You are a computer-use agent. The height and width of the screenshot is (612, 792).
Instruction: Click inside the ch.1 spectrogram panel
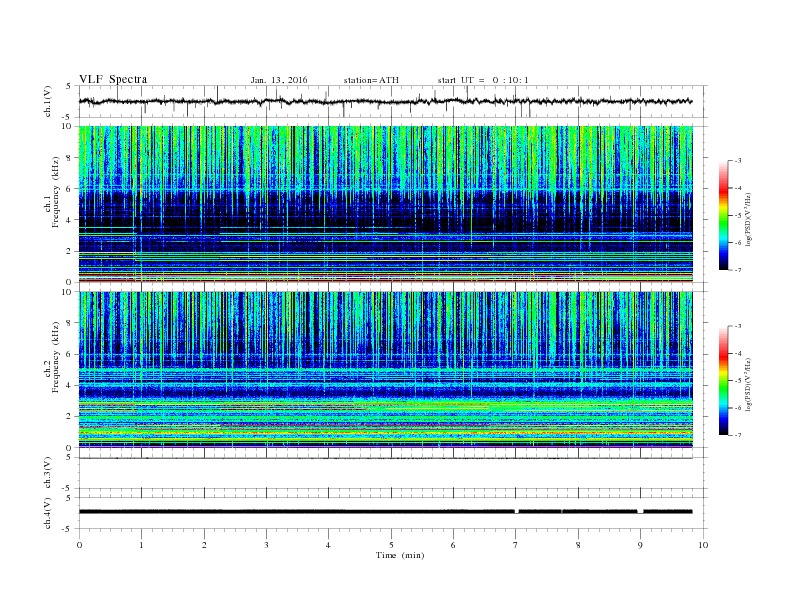[x=385, y=204]
